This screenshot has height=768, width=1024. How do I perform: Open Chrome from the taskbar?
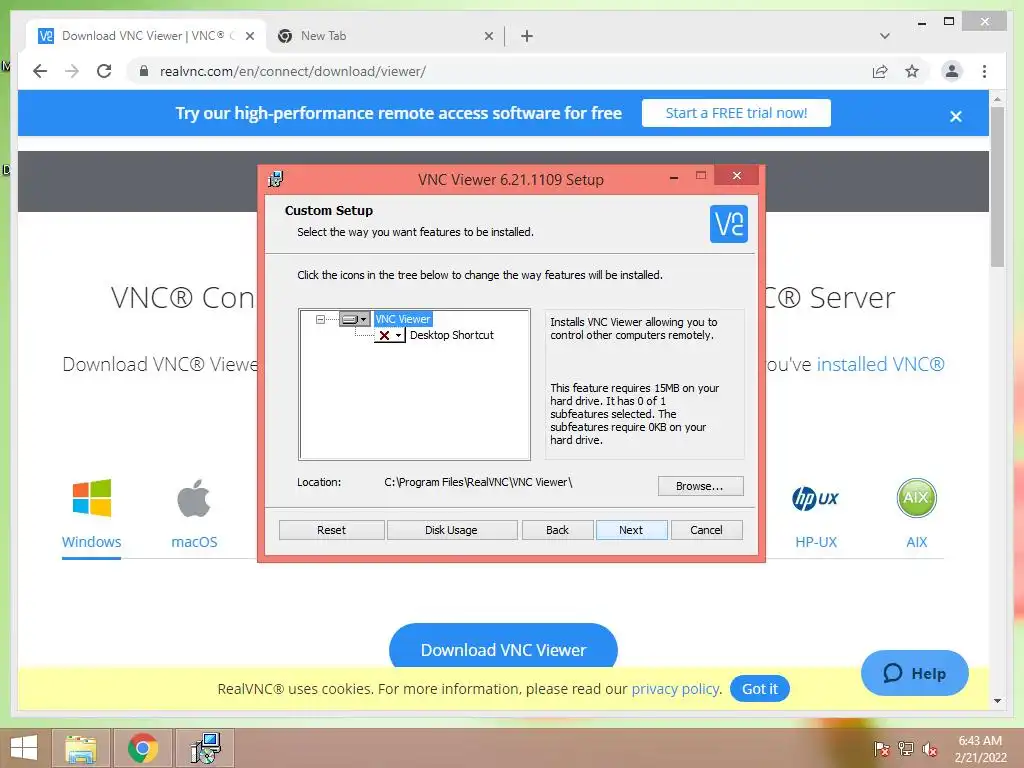(143, 748)
